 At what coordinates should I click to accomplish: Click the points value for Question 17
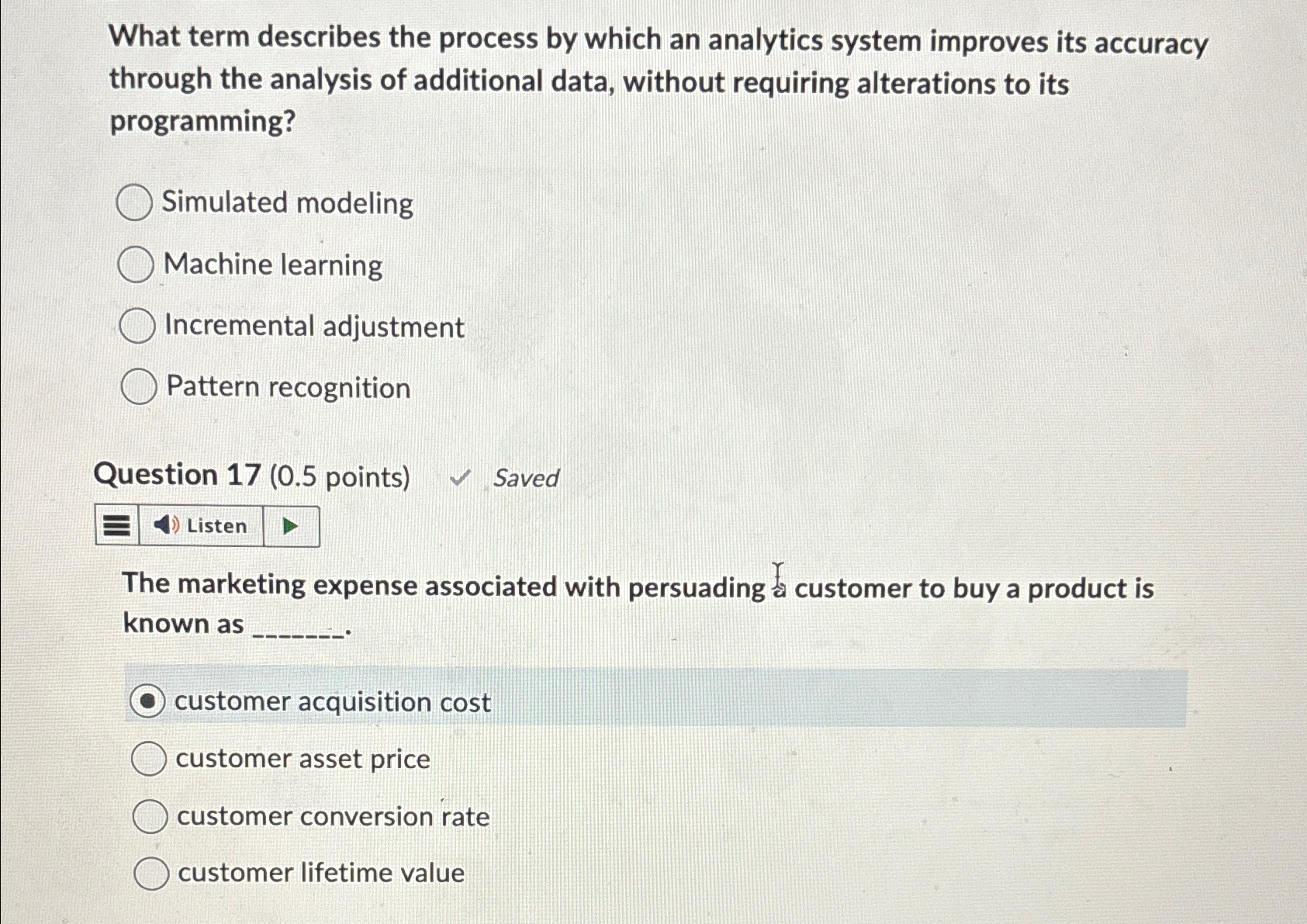coord(341,476)
